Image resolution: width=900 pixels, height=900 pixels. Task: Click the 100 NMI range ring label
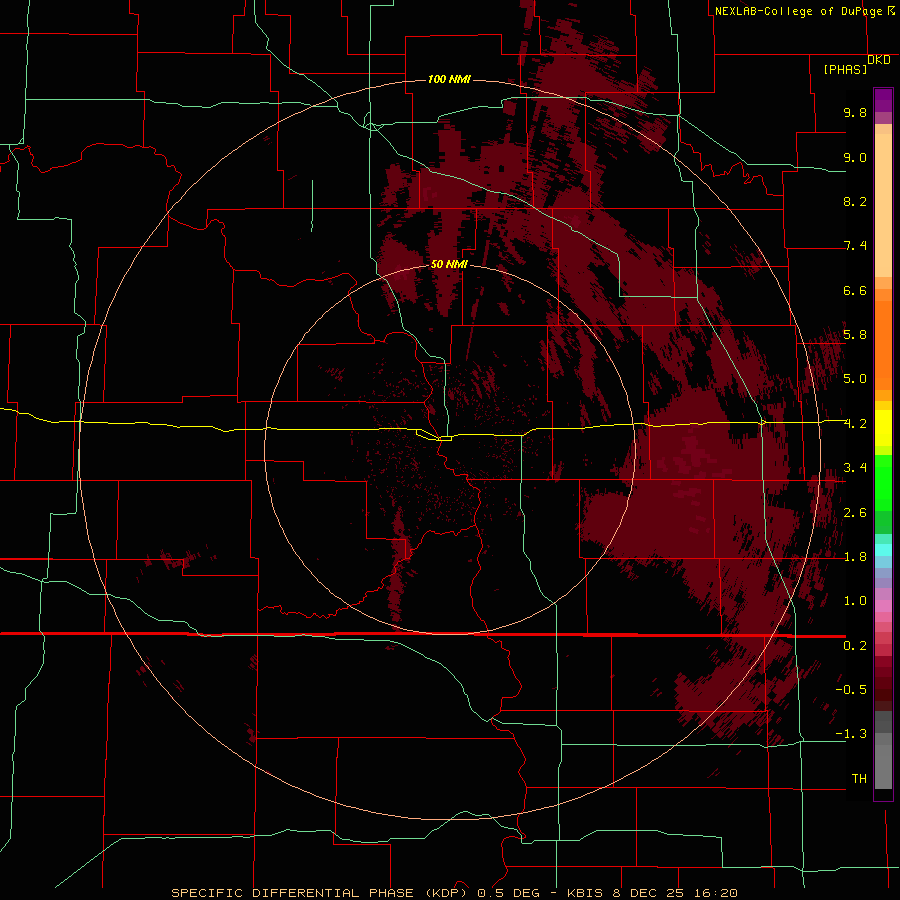coord(449,79)
